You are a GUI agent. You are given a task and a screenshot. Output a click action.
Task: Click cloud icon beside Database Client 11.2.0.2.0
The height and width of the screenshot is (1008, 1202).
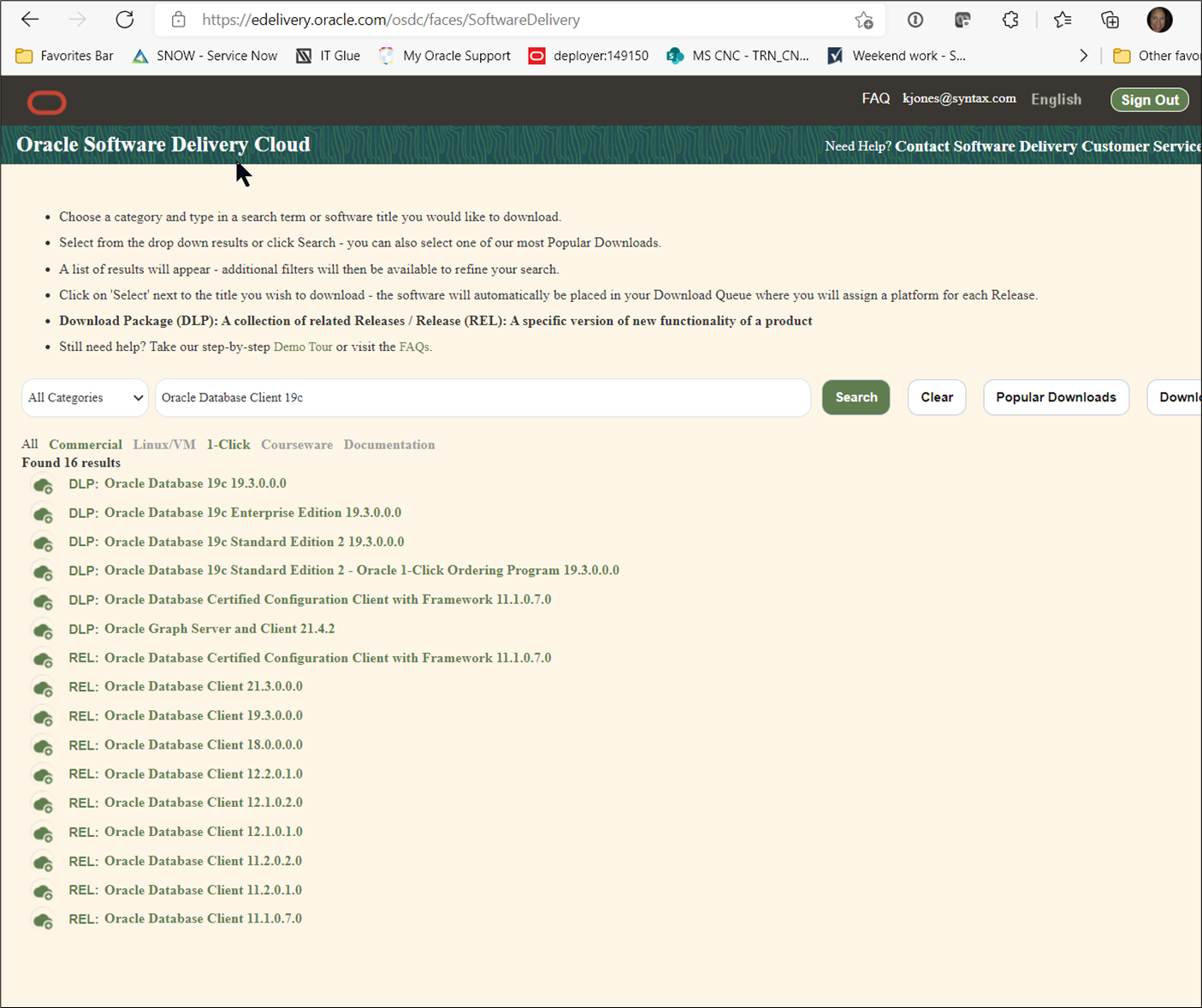click(43, 863)
